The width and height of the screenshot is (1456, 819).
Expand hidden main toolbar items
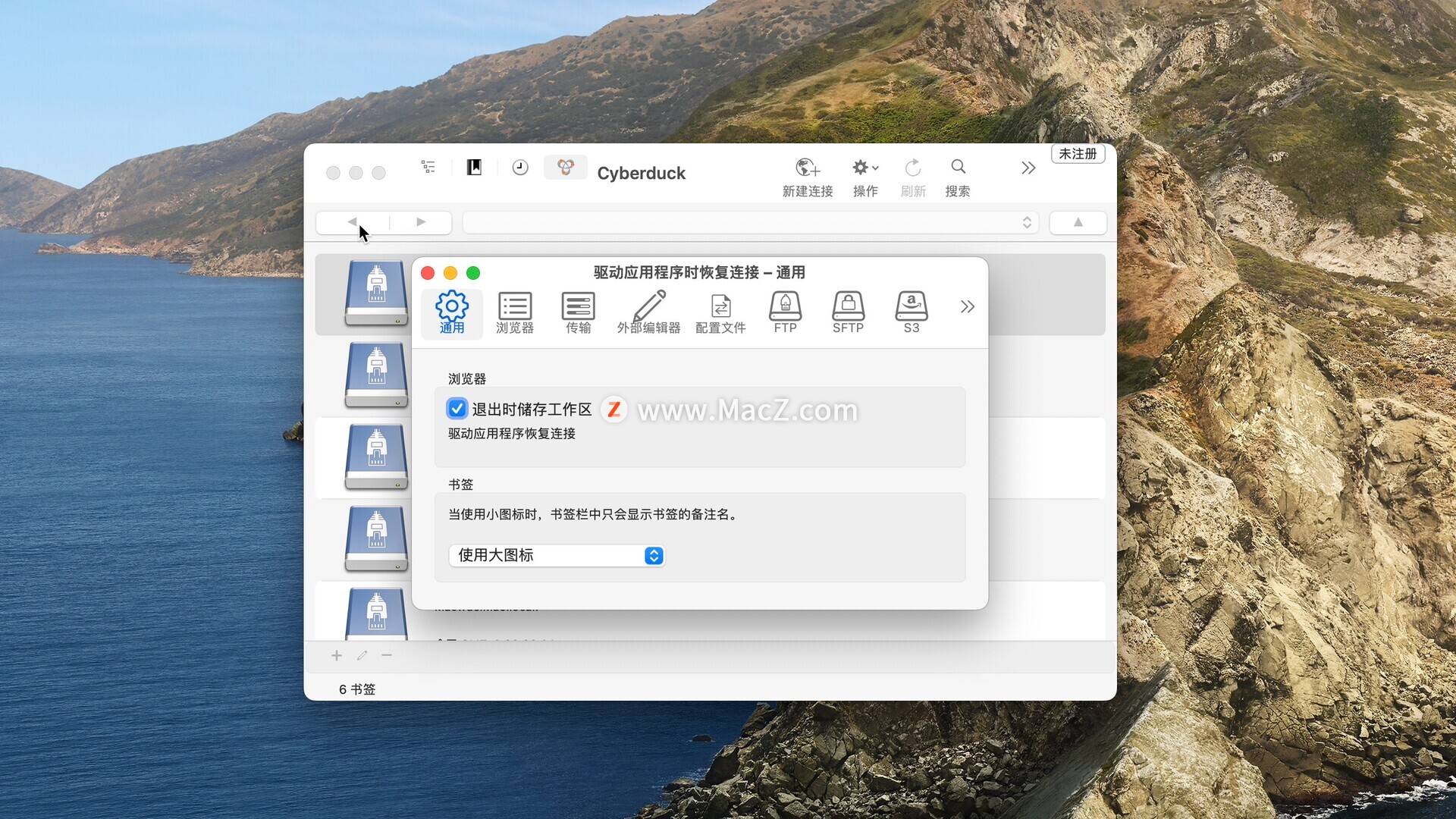click(x=1028, y=168)
